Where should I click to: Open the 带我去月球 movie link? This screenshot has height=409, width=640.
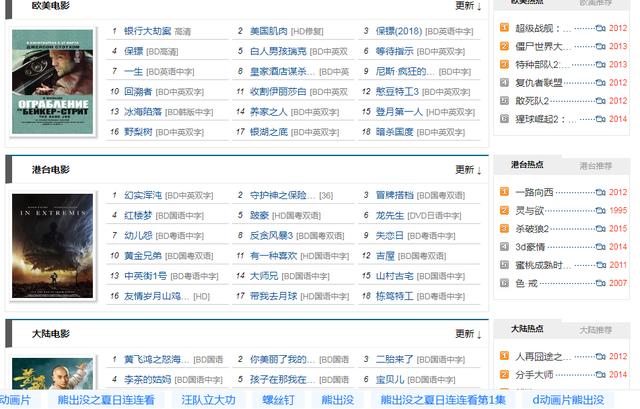click(x=273, y=296)
